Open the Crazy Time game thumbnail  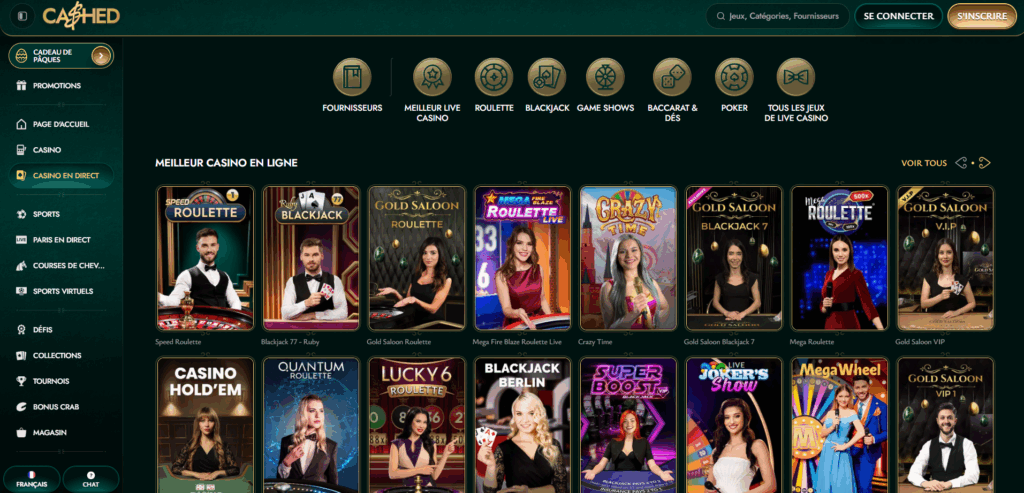pyautogui.click(x=628, y=258)
